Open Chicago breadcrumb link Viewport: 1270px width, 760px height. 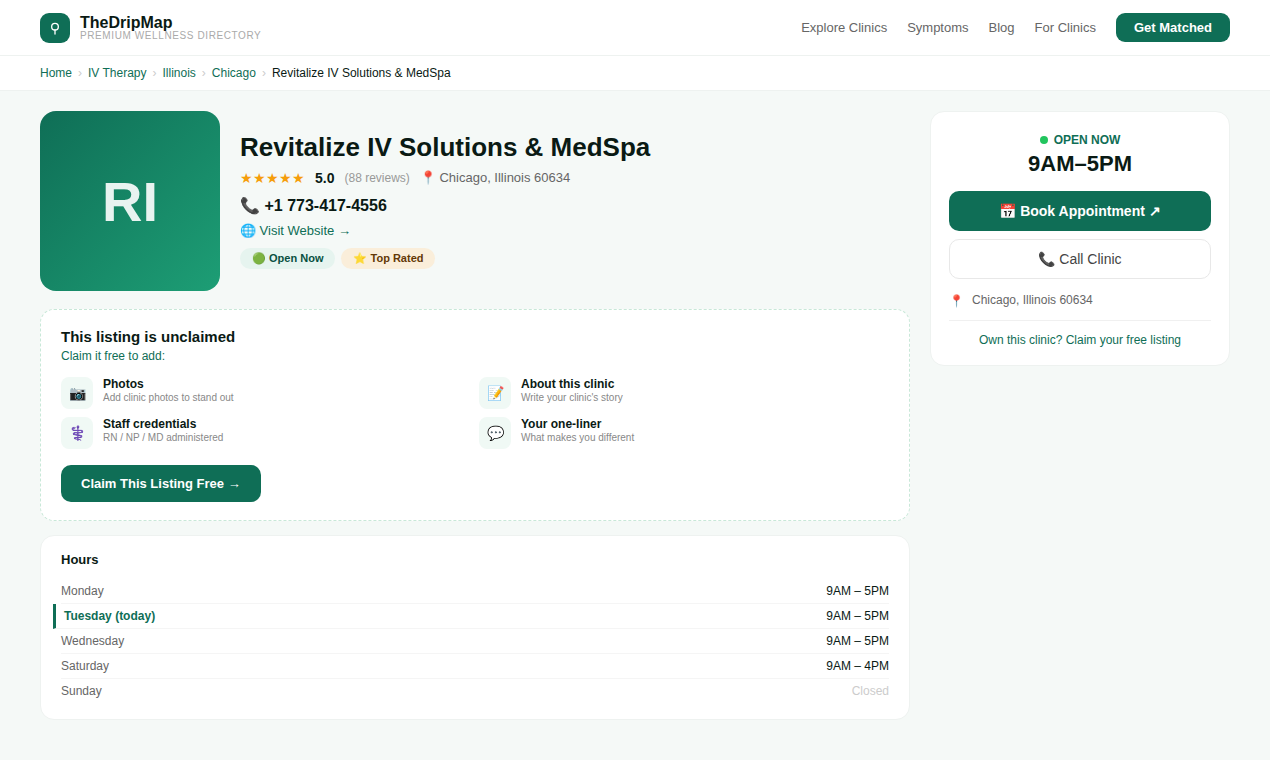point(234,73)
